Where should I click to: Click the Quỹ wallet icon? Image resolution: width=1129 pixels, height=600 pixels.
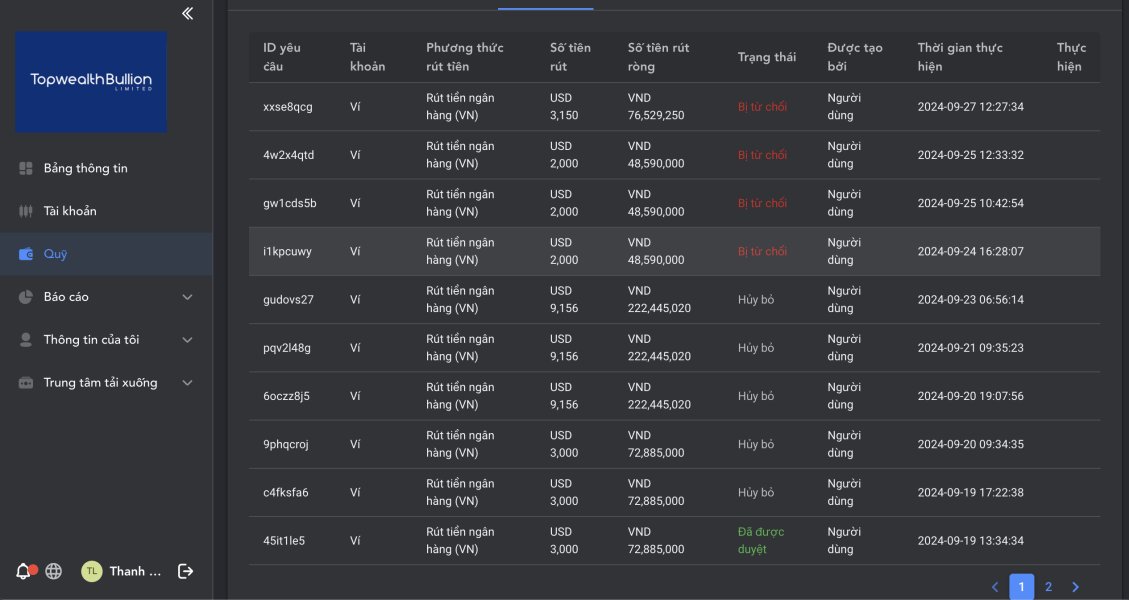coord(27,254)
